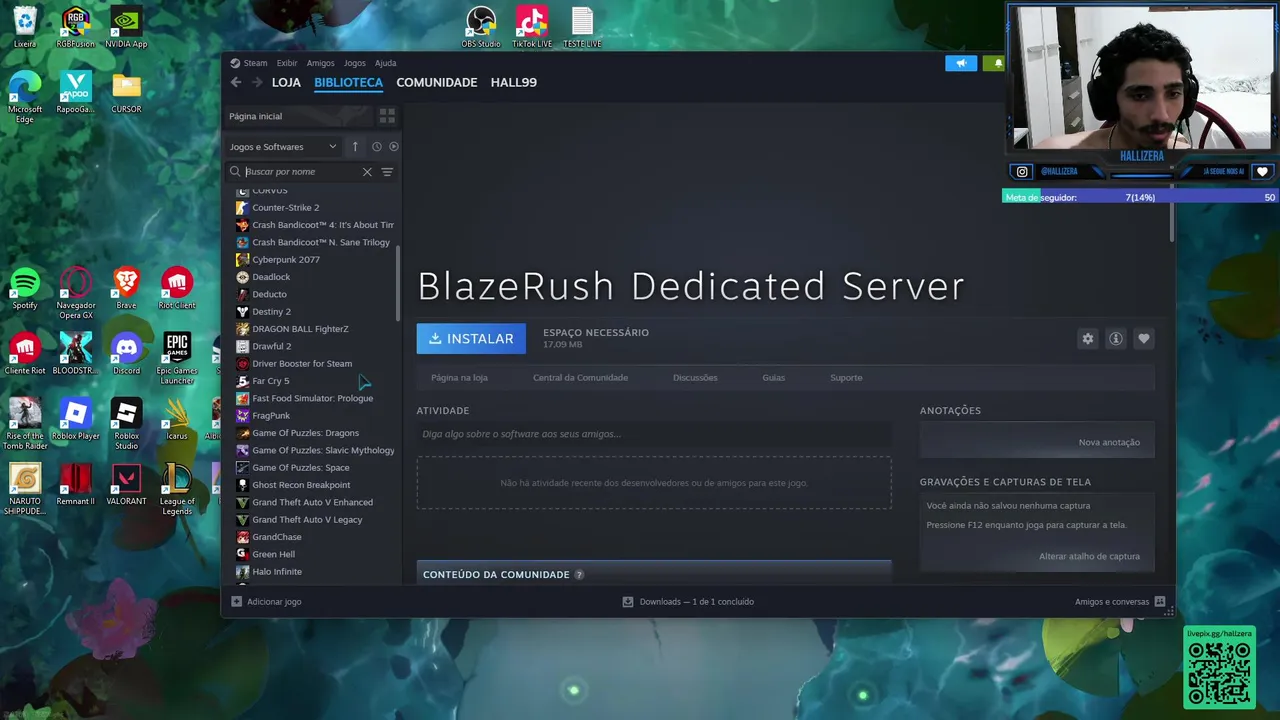Open NVIDIA App desktop icon
1280x720 pixels.
[x=126, y=28]
